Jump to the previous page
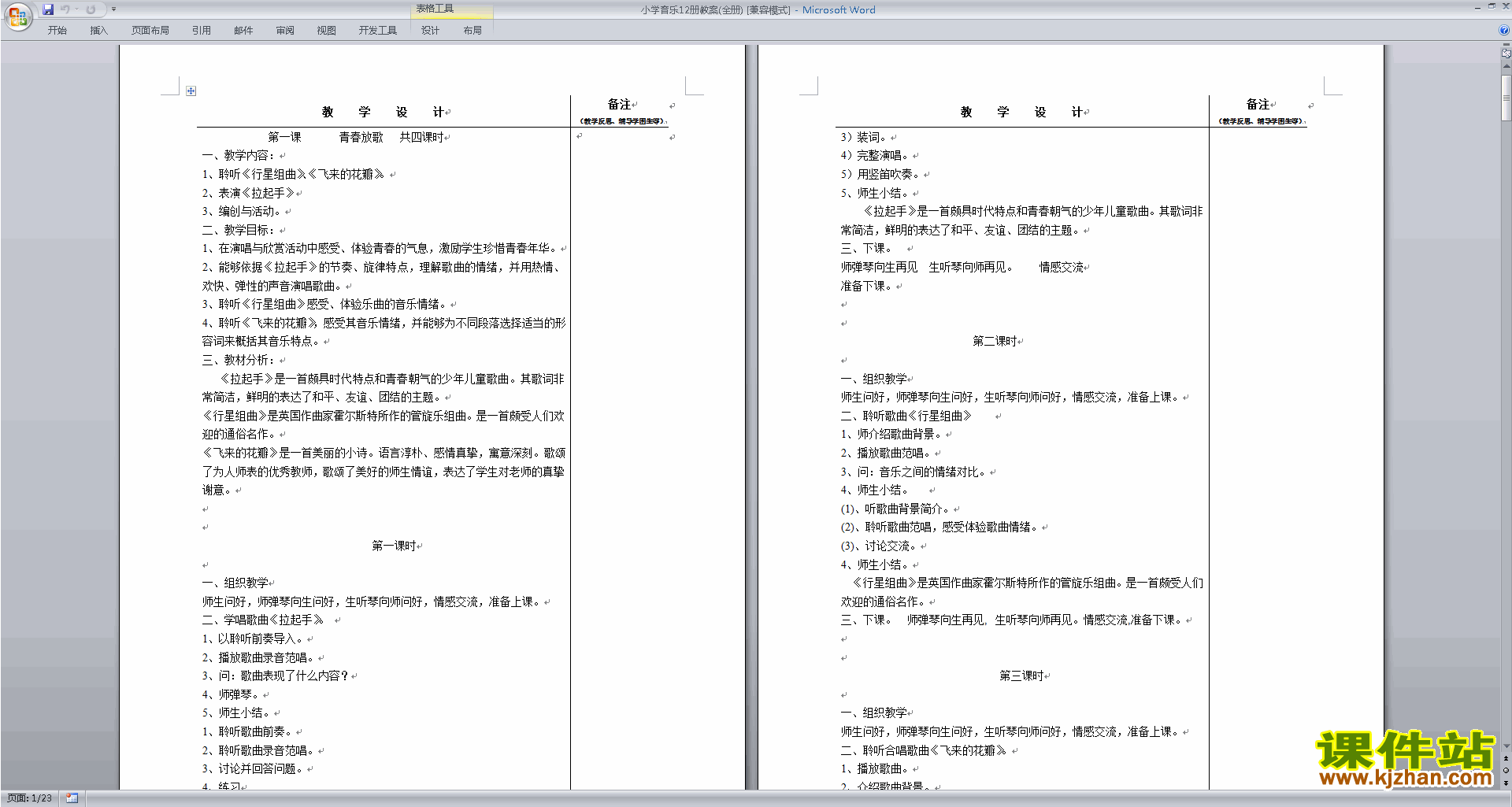The width and height of the screenshot is (1512, 807). (x=1506, y=758)
